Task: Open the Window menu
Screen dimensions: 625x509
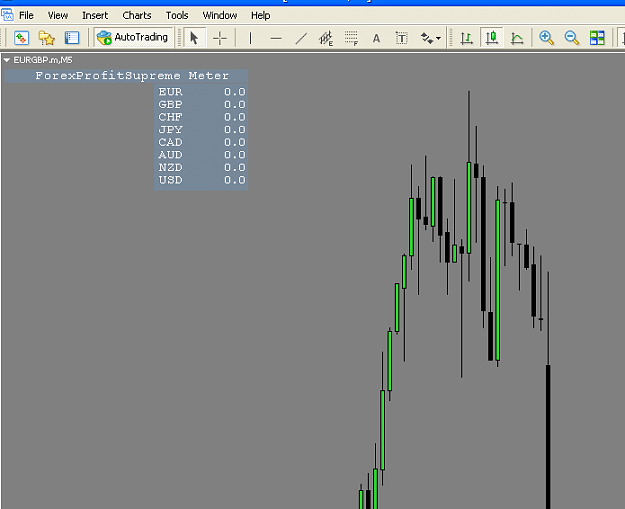Action: [220, 16]
